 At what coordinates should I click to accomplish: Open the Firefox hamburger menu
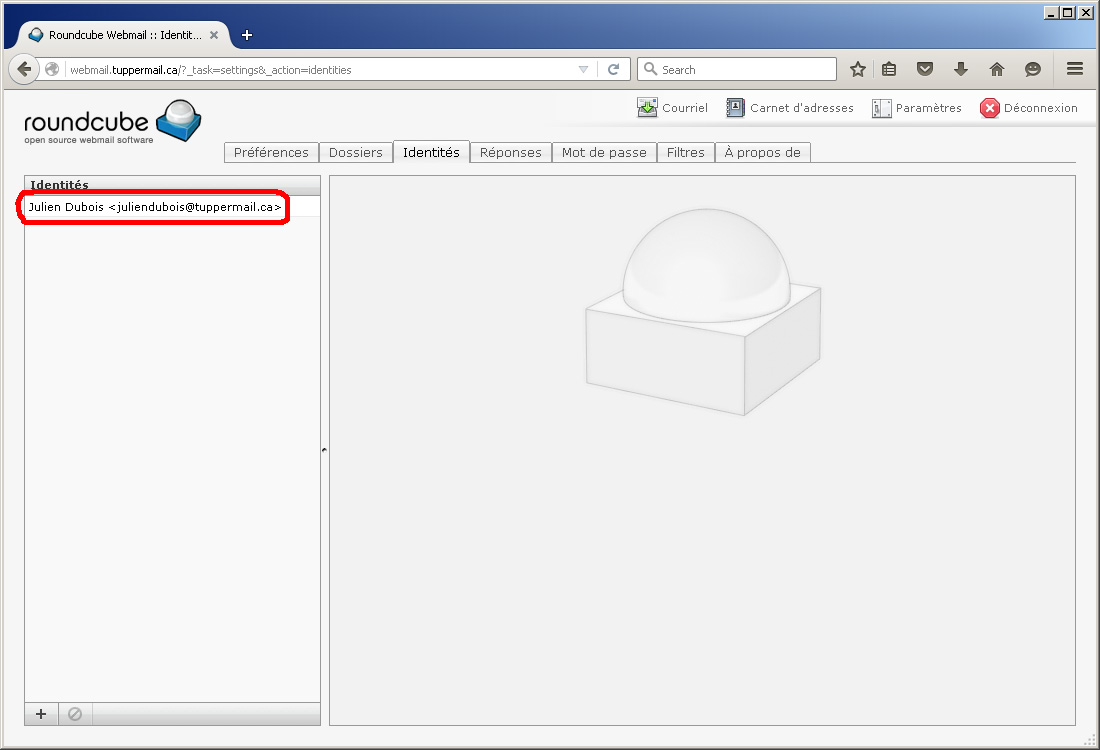tap(1075, 69)
